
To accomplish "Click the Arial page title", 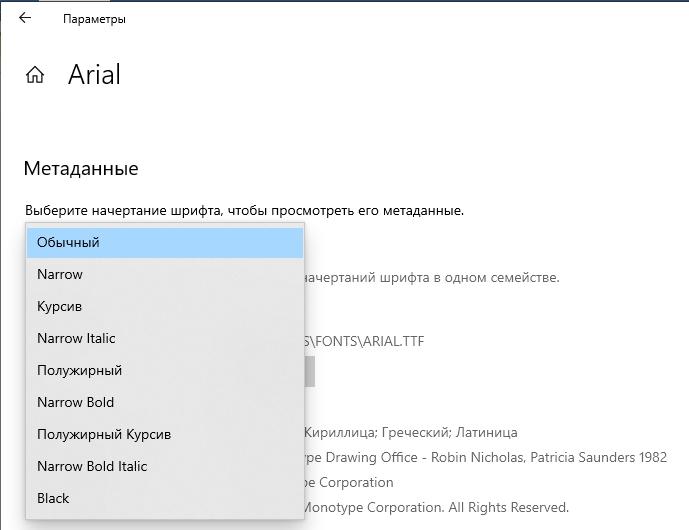I will click(x=94, y=74).
